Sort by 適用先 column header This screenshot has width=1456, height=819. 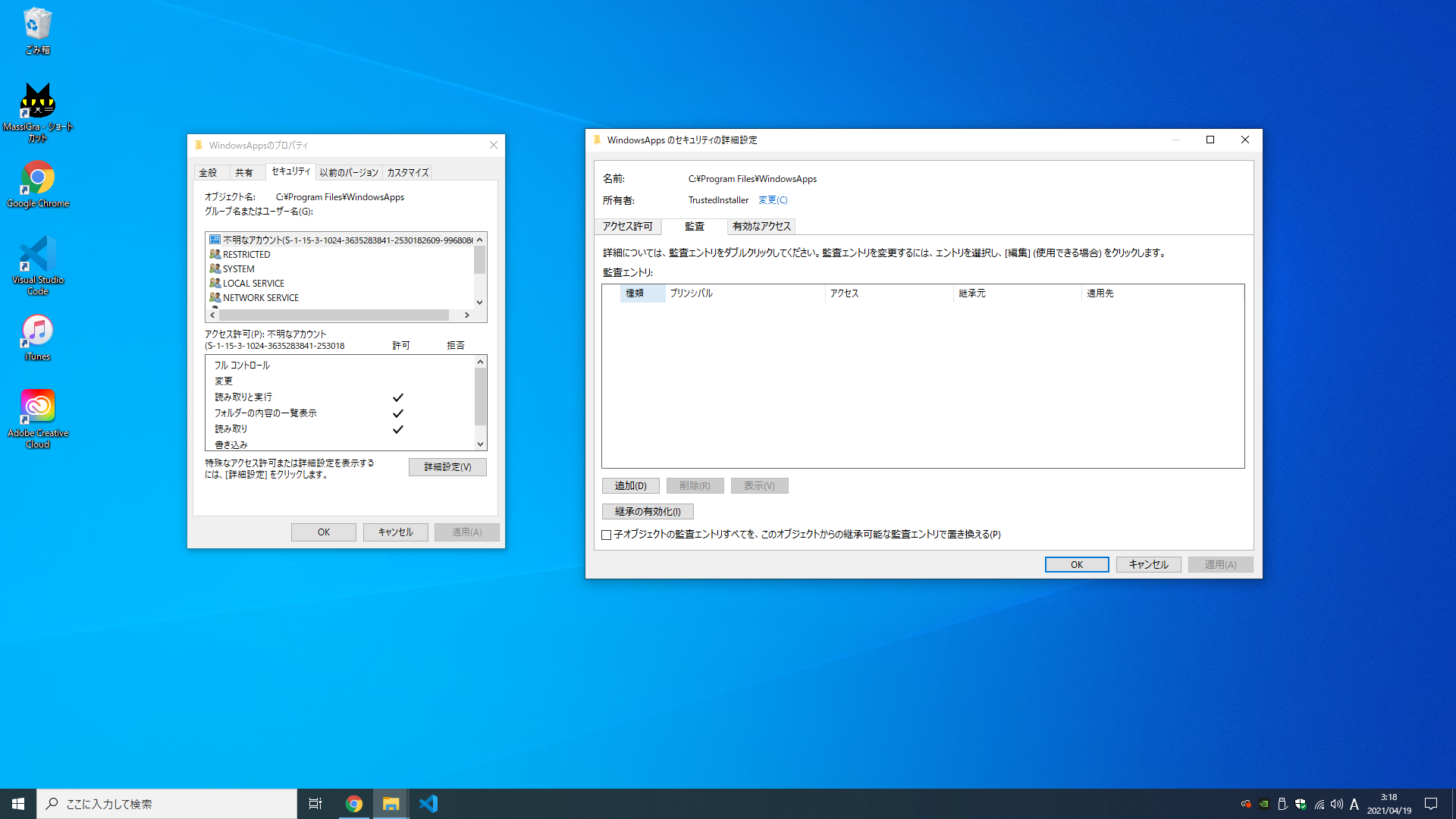[x=1162, y=293]
